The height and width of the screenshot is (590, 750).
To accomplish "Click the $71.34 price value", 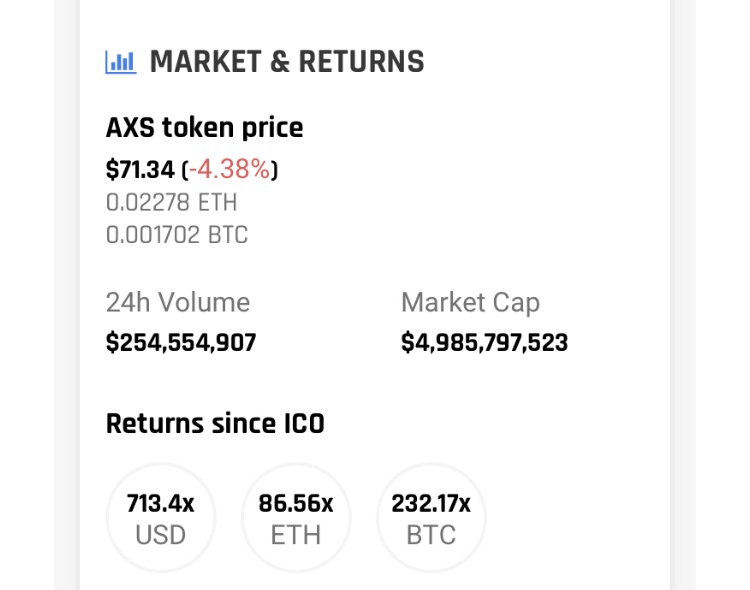I will (140, 170).
